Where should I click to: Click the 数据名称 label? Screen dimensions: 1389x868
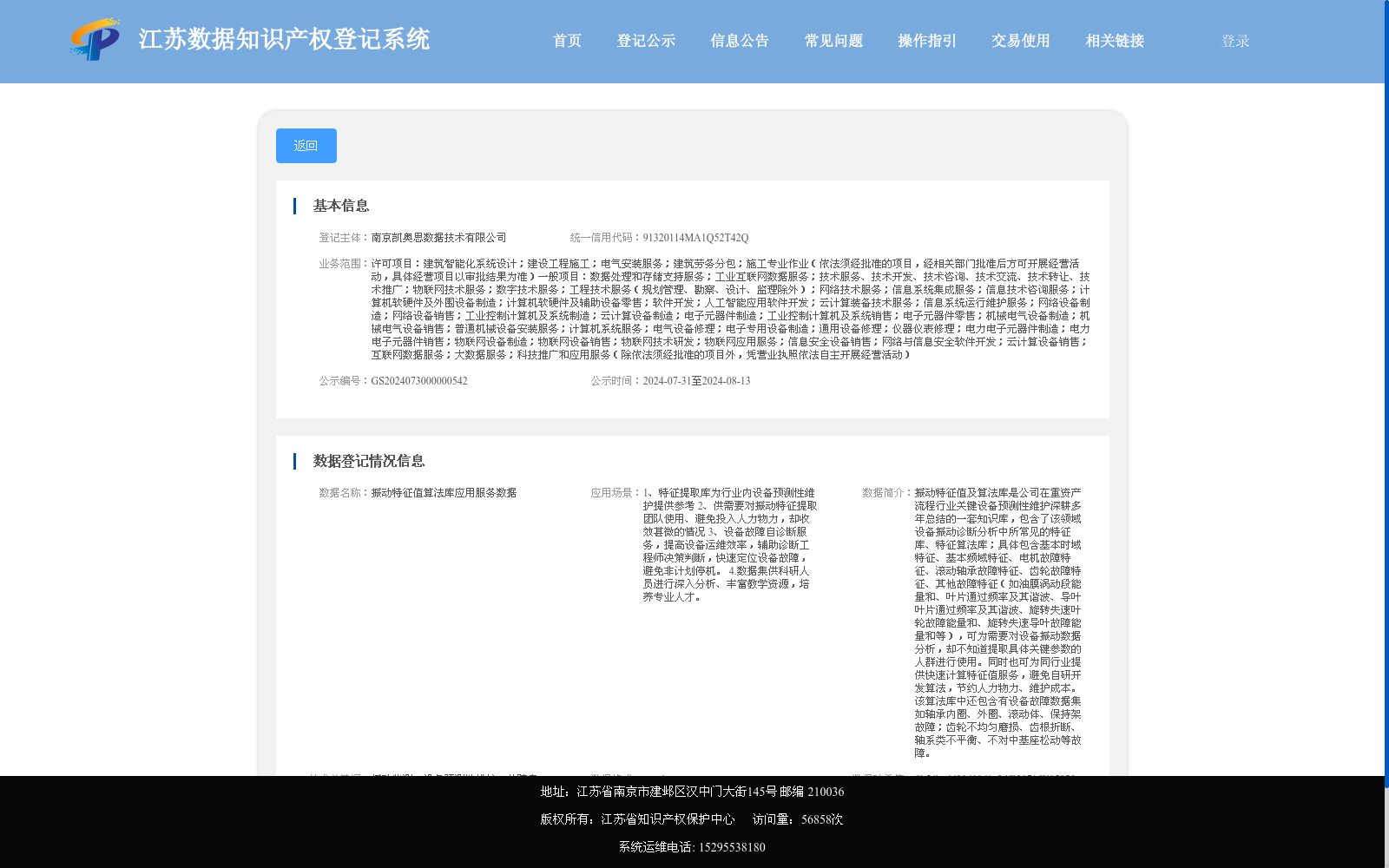tap(345, 493)
